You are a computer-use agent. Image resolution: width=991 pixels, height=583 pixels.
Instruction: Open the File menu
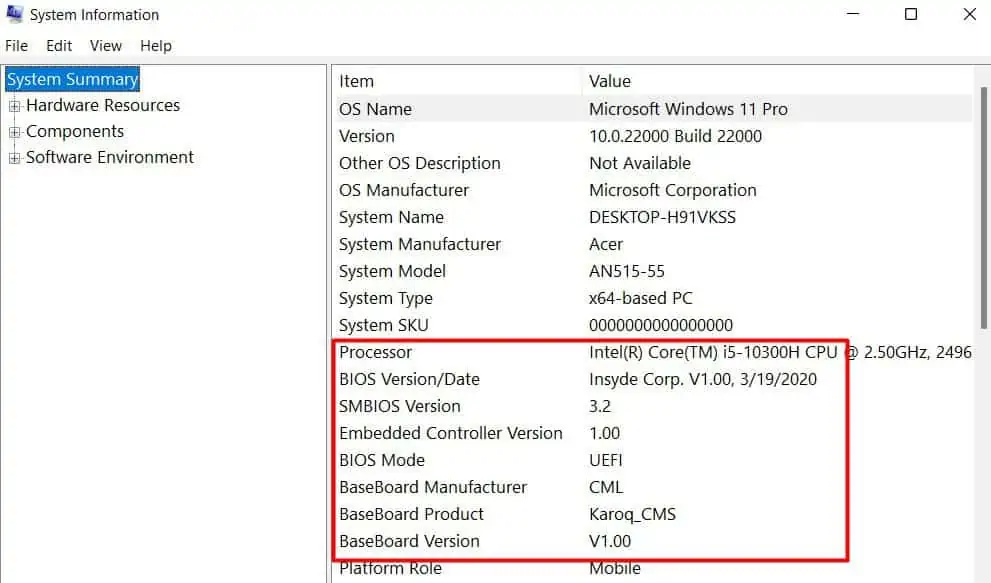16,46
